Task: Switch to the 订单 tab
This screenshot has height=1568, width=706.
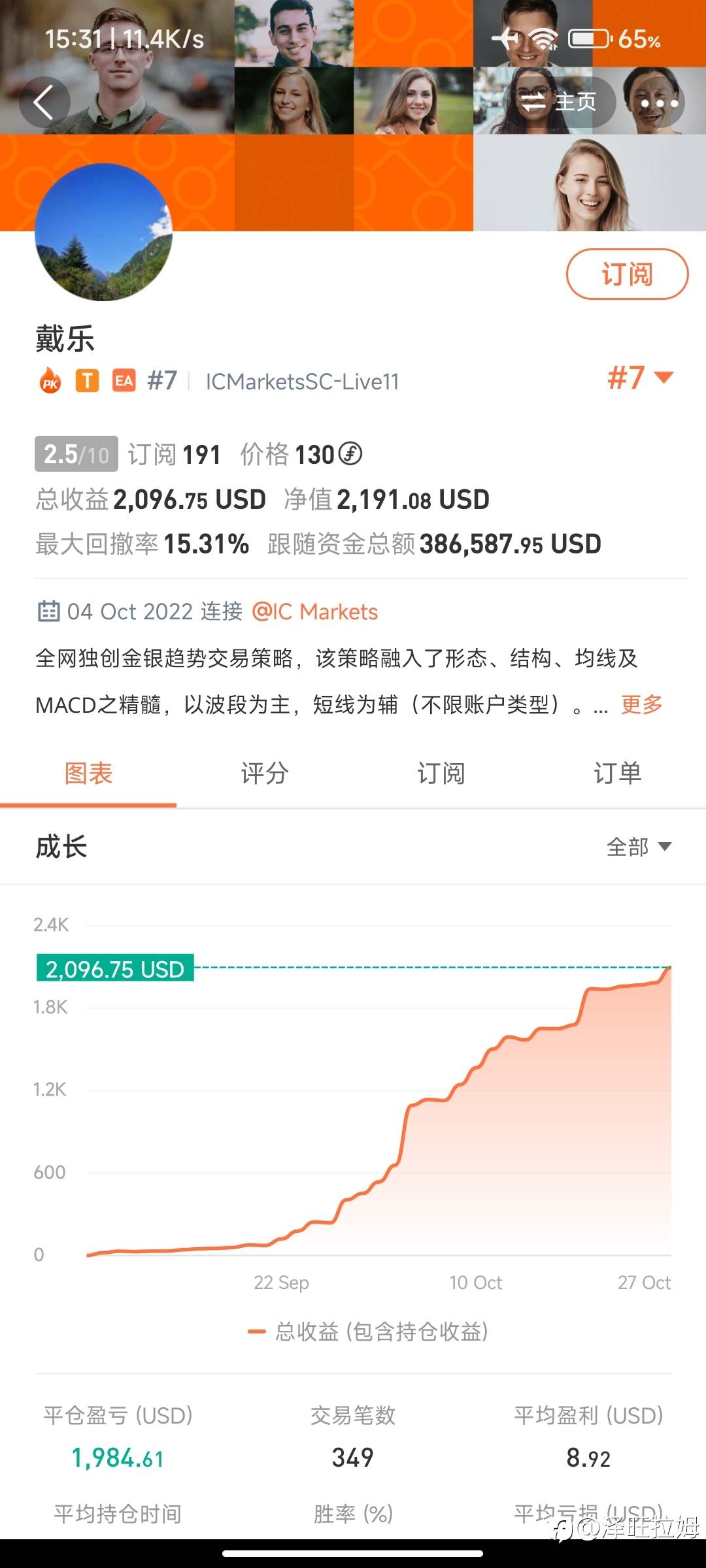Action: pyautogui.click(x=617, y=774)
